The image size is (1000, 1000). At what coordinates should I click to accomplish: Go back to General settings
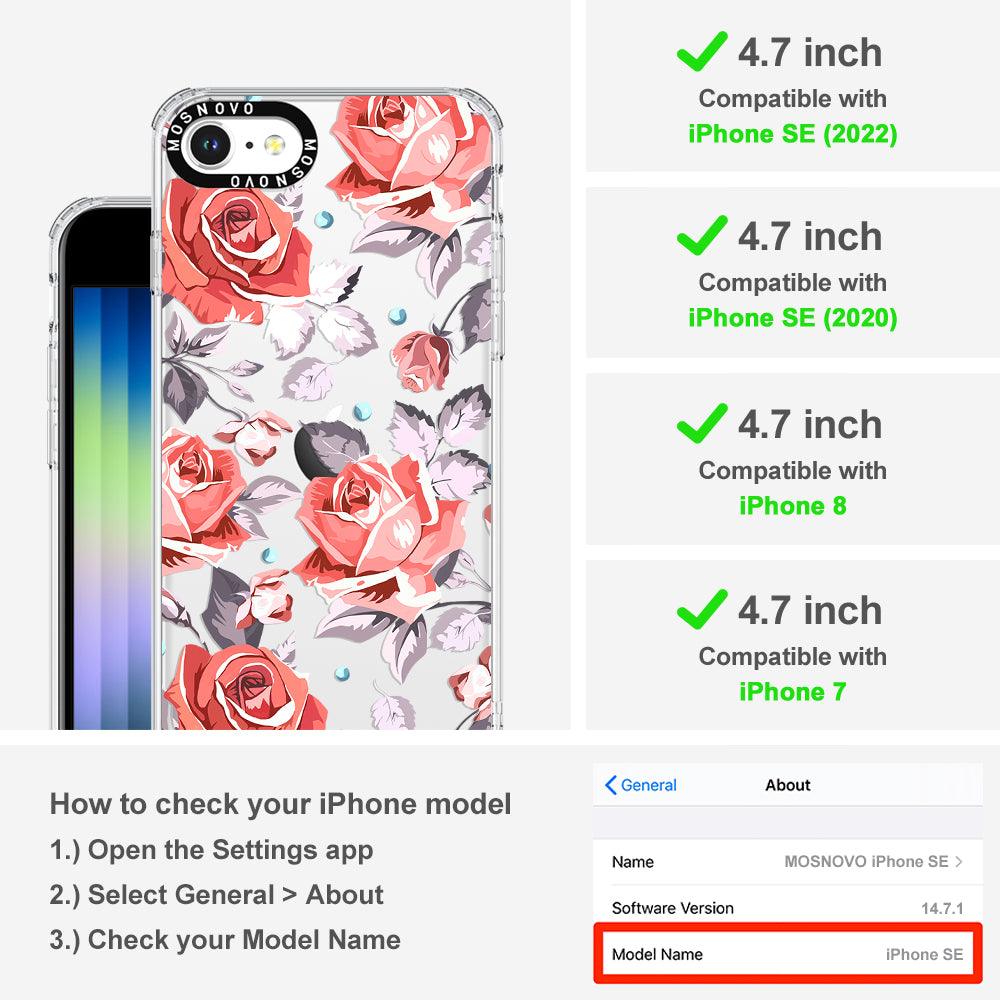[641, 785]
